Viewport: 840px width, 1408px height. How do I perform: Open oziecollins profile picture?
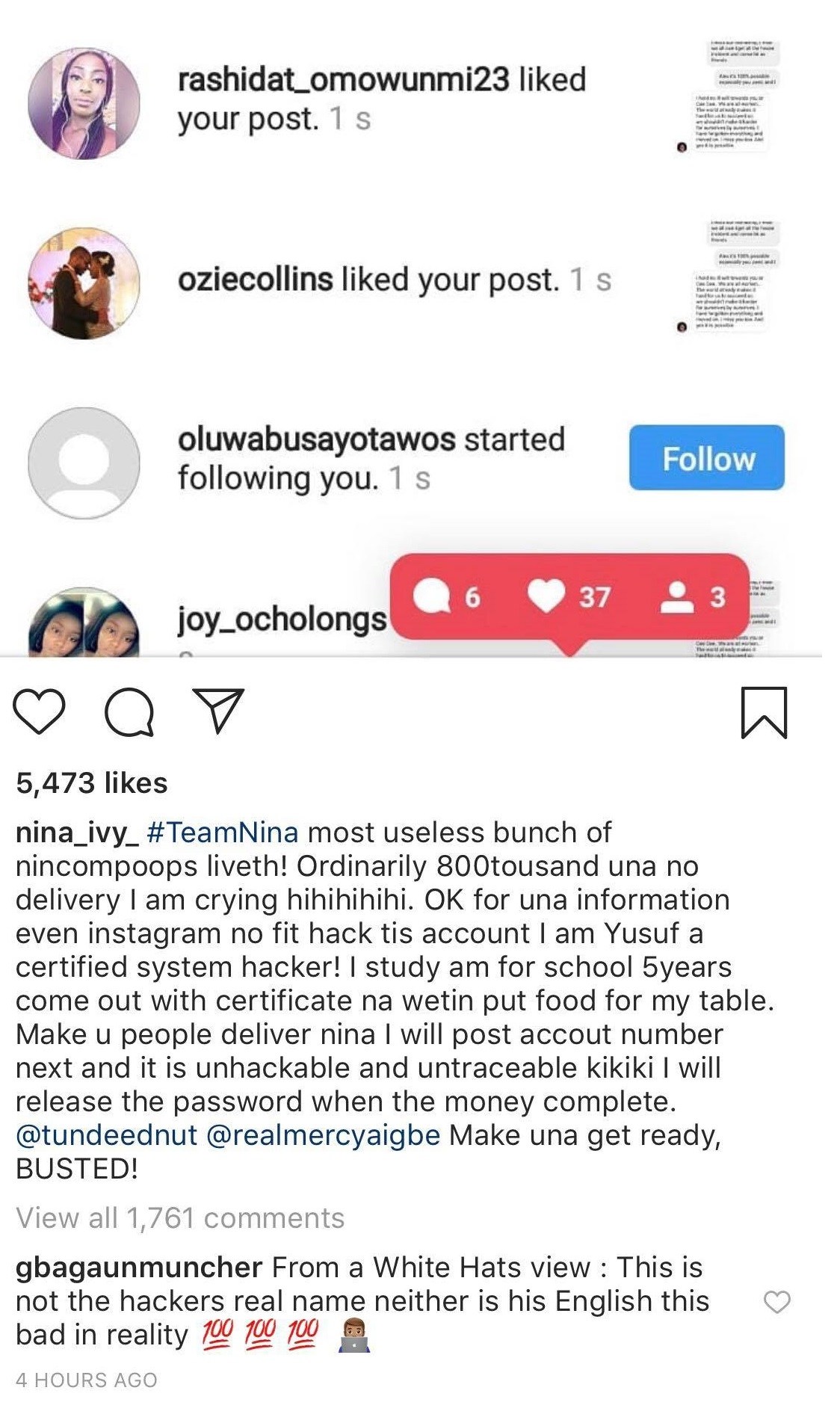point(84,283)
